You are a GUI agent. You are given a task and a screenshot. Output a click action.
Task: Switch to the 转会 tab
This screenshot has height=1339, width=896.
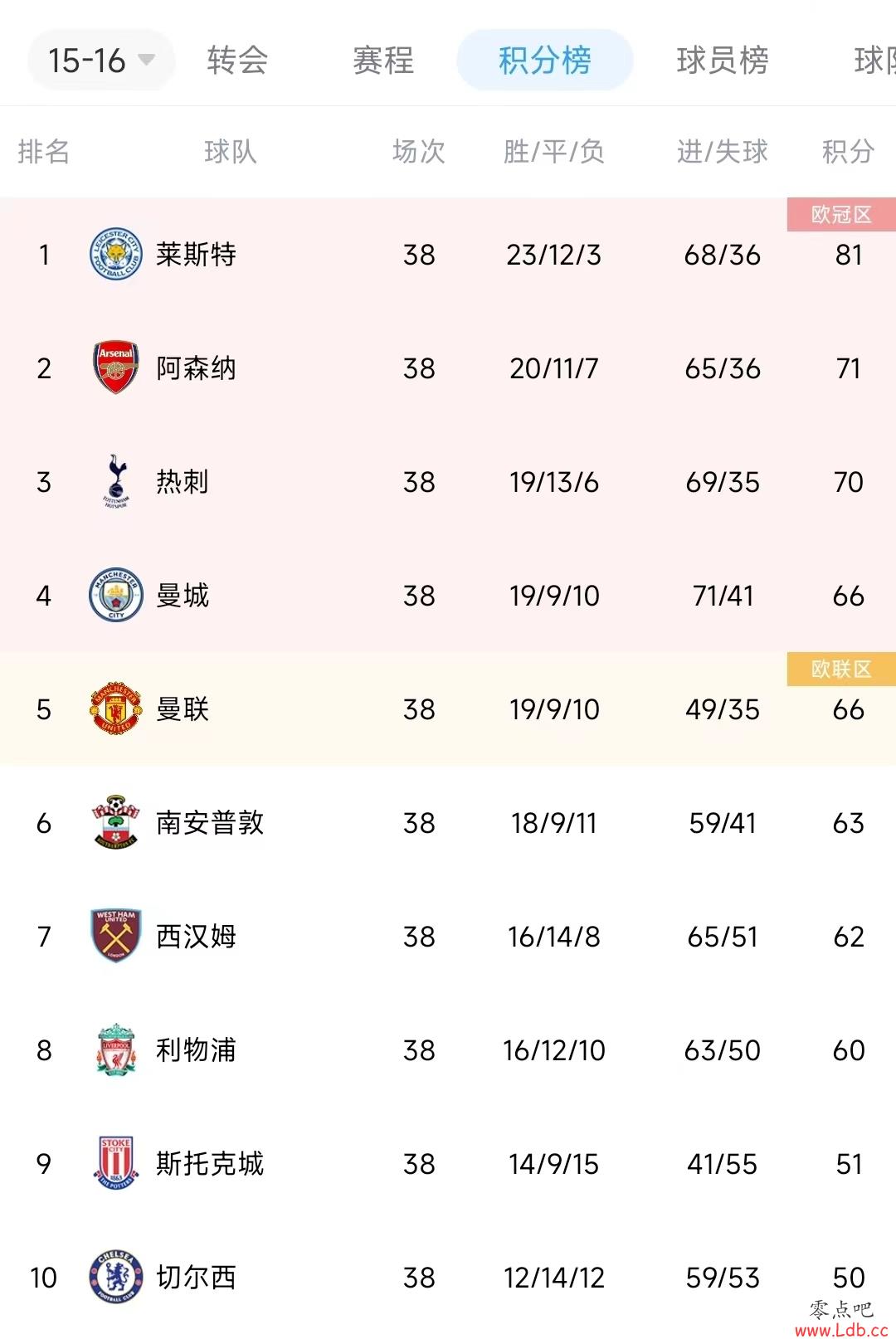click(237, 60)
